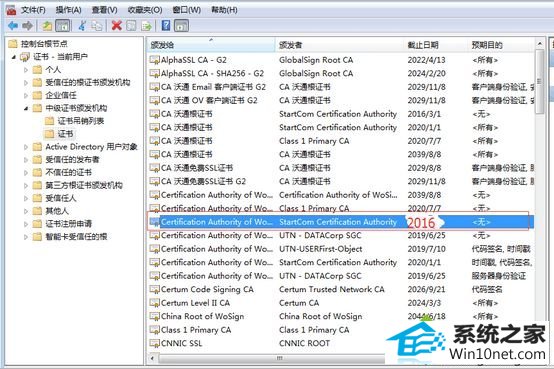Image resolution: width=554 pixels, height=369 pixels.
Task: Click the Up one level folder icon
Action: click(x=47, y=25)
